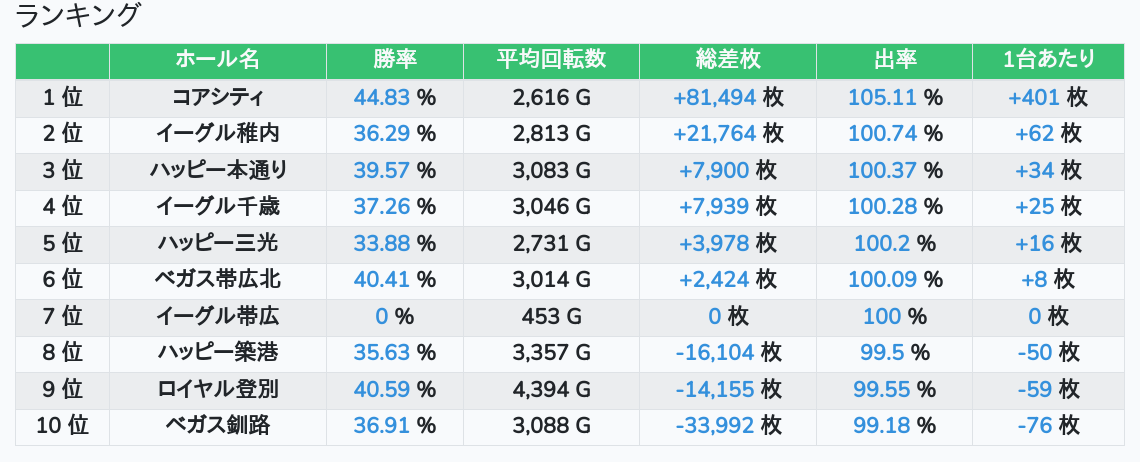The height and width of the screenshot is (462, 1140).
Task: Open the ハッピー築港 hall entry
Action: click(x=218, y=352)
